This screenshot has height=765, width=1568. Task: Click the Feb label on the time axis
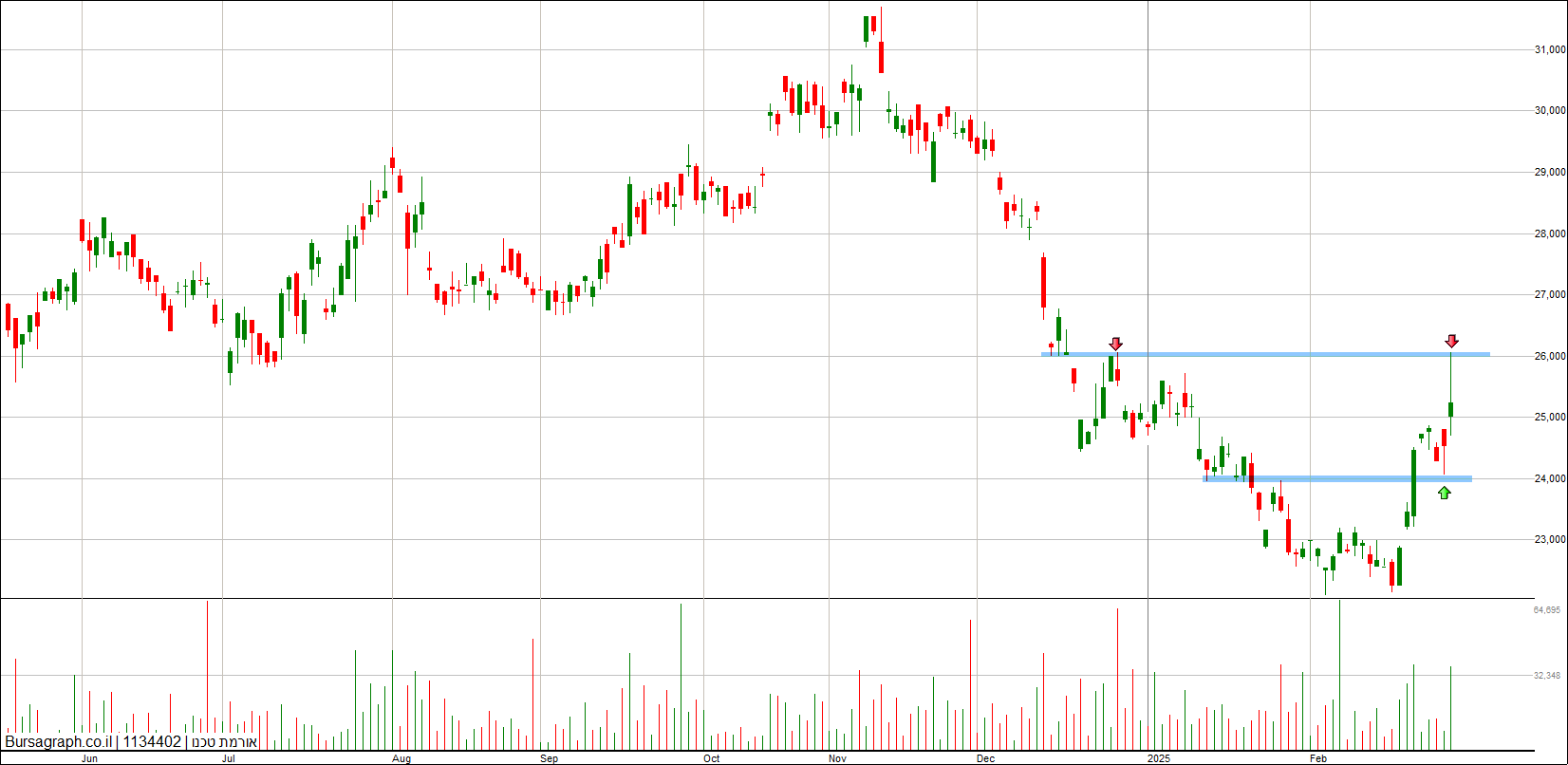click(1317, 758)
